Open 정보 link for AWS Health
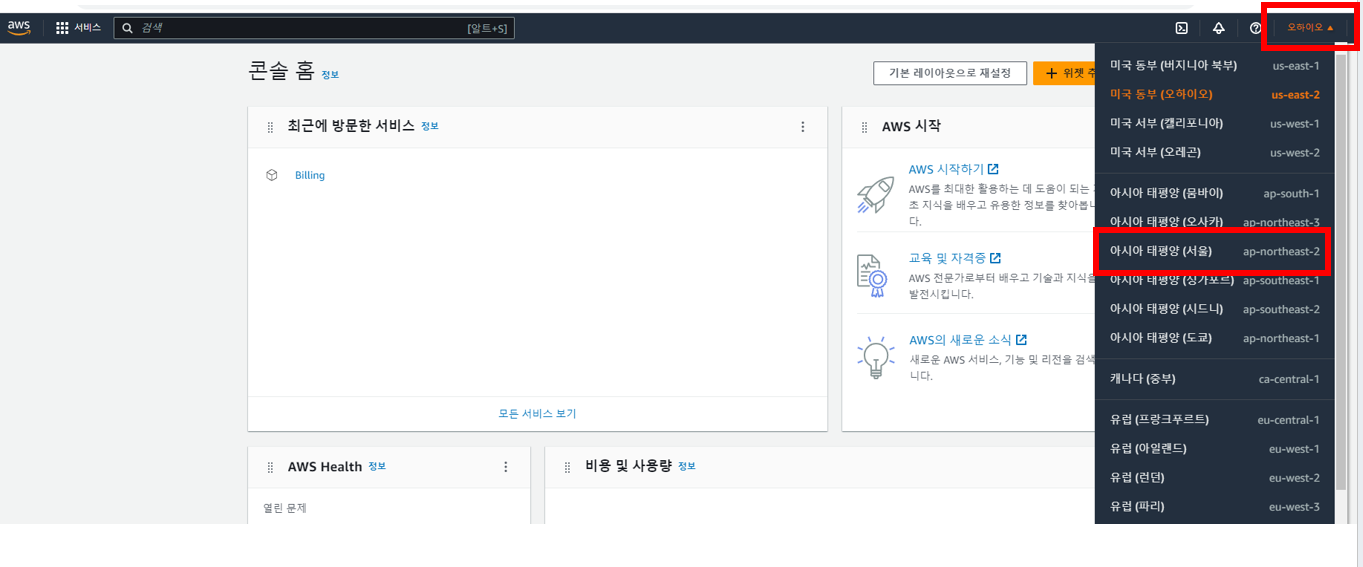 (377, 466)
